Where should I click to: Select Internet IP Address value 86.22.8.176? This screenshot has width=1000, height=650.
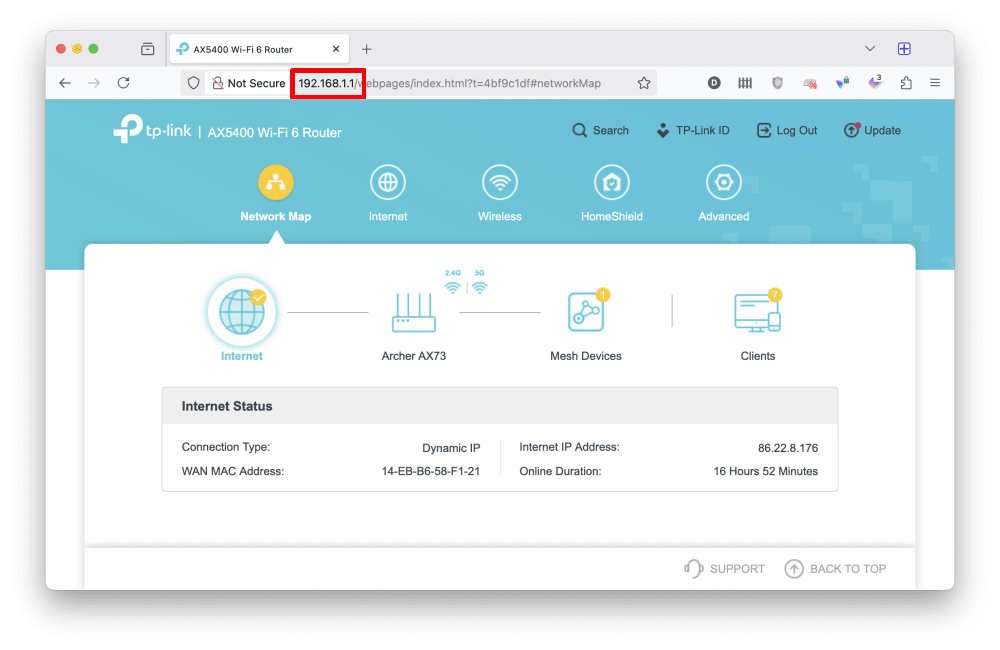788,448
